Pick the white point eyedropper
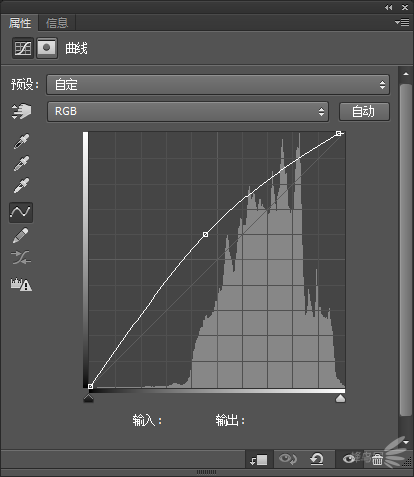 pos(21,186)
